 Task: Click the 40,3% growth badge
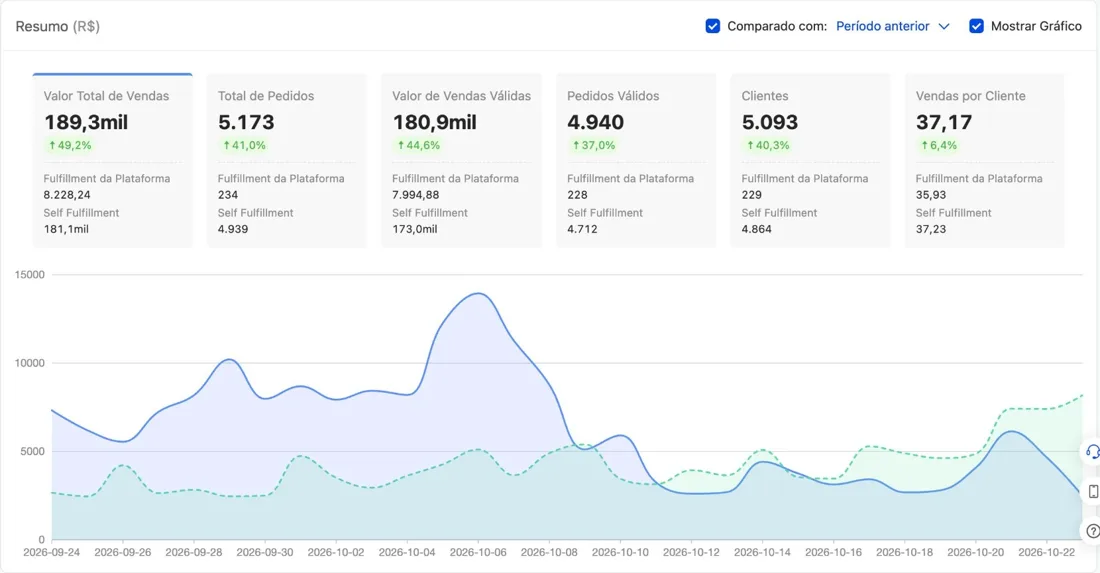click(767, 145)
